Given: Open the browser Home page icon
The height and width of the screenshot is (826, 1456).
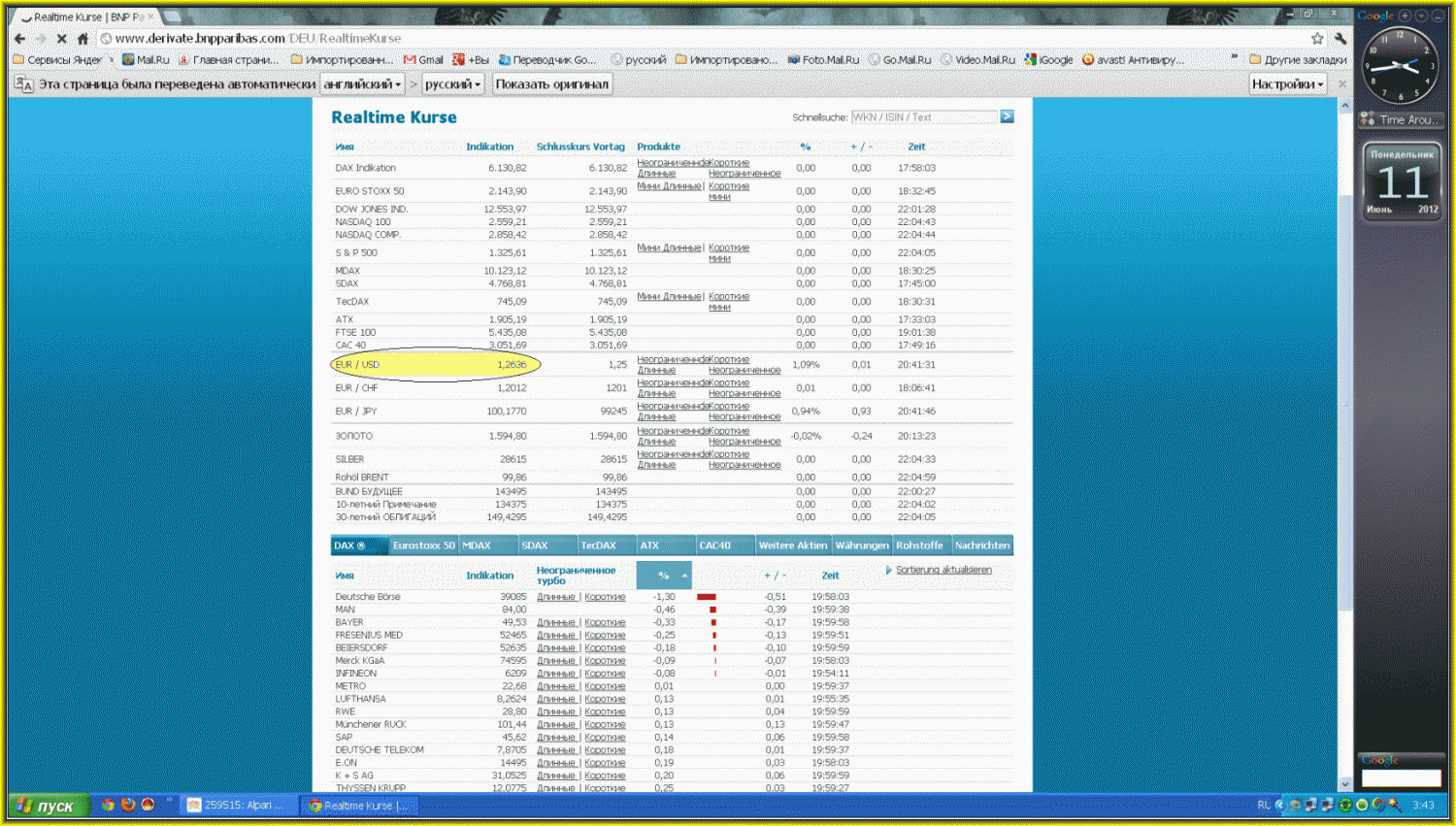Looking at the screenshot, I should (83, 39).
